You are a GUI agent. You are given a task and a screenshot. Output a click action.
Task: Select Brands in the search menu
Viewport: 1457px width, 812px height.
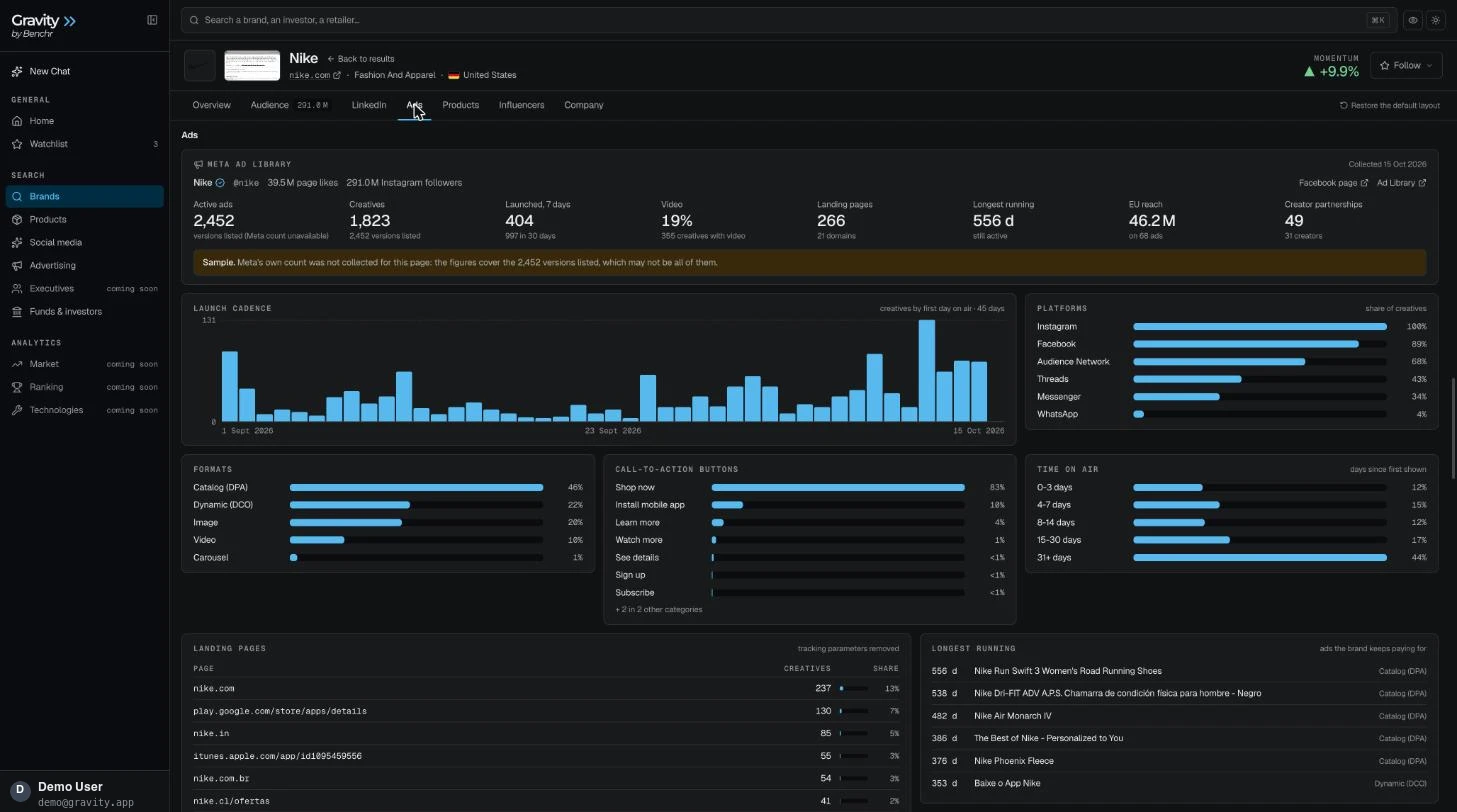pos(84,196)
